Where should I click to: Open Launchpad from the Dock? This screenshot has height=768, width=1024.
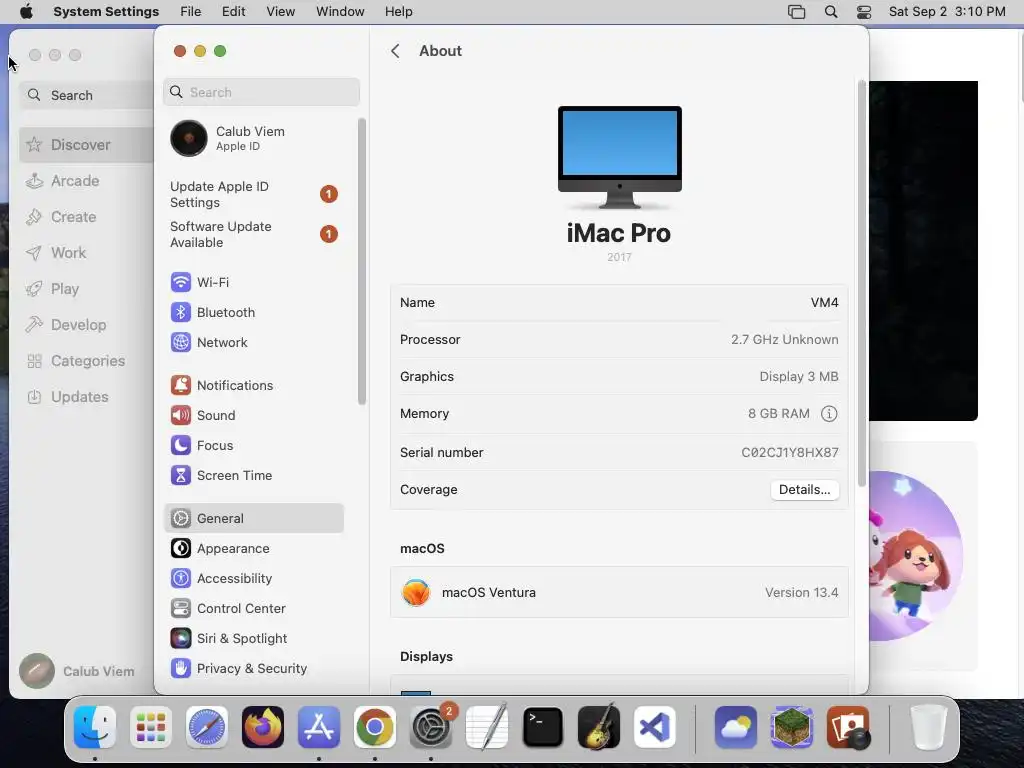coord(151,727)
